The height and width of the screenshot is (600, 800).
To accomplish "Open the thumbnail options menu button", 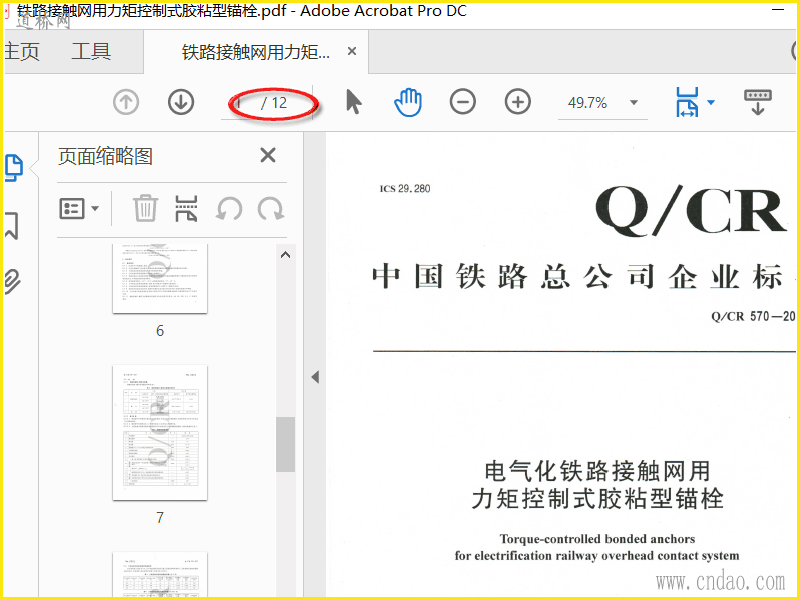I will [79, 209].
